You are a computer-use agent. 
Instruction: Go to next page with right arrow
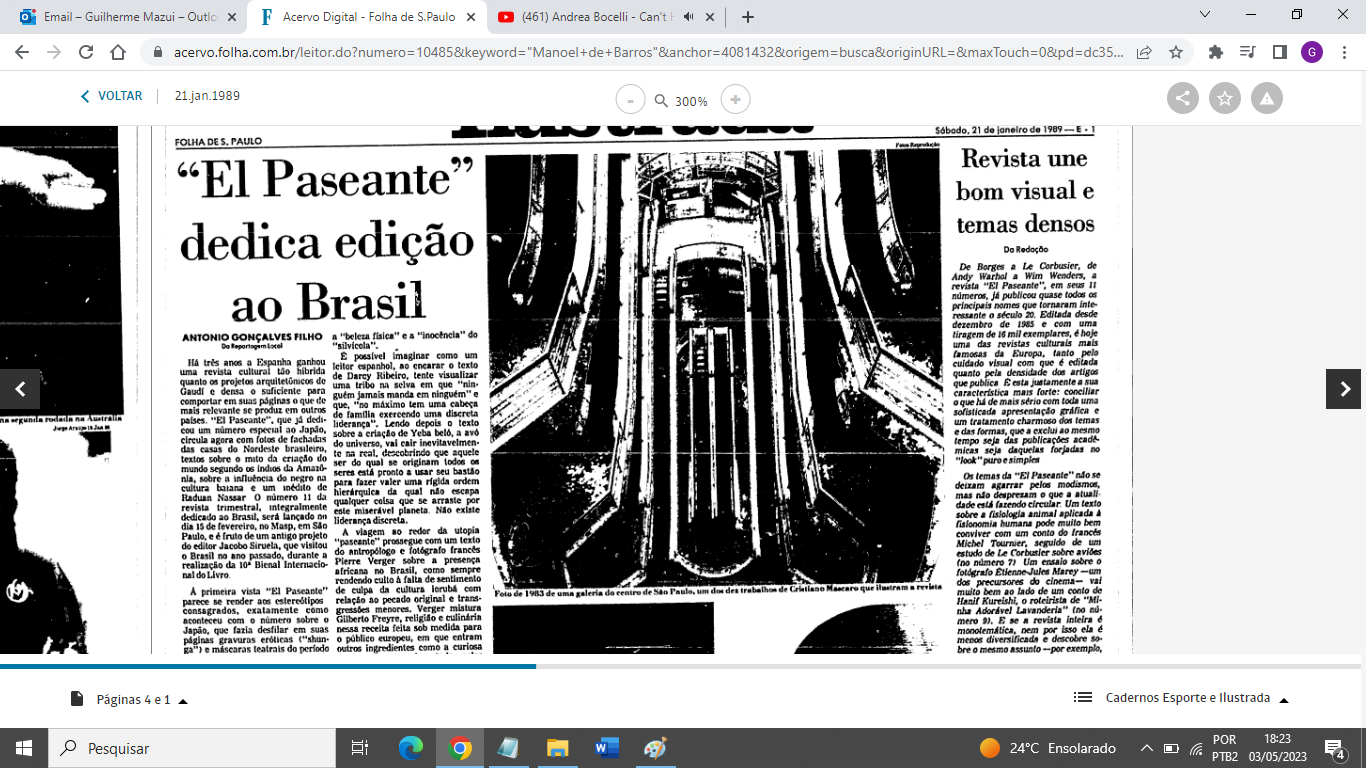click(1344, 389)
